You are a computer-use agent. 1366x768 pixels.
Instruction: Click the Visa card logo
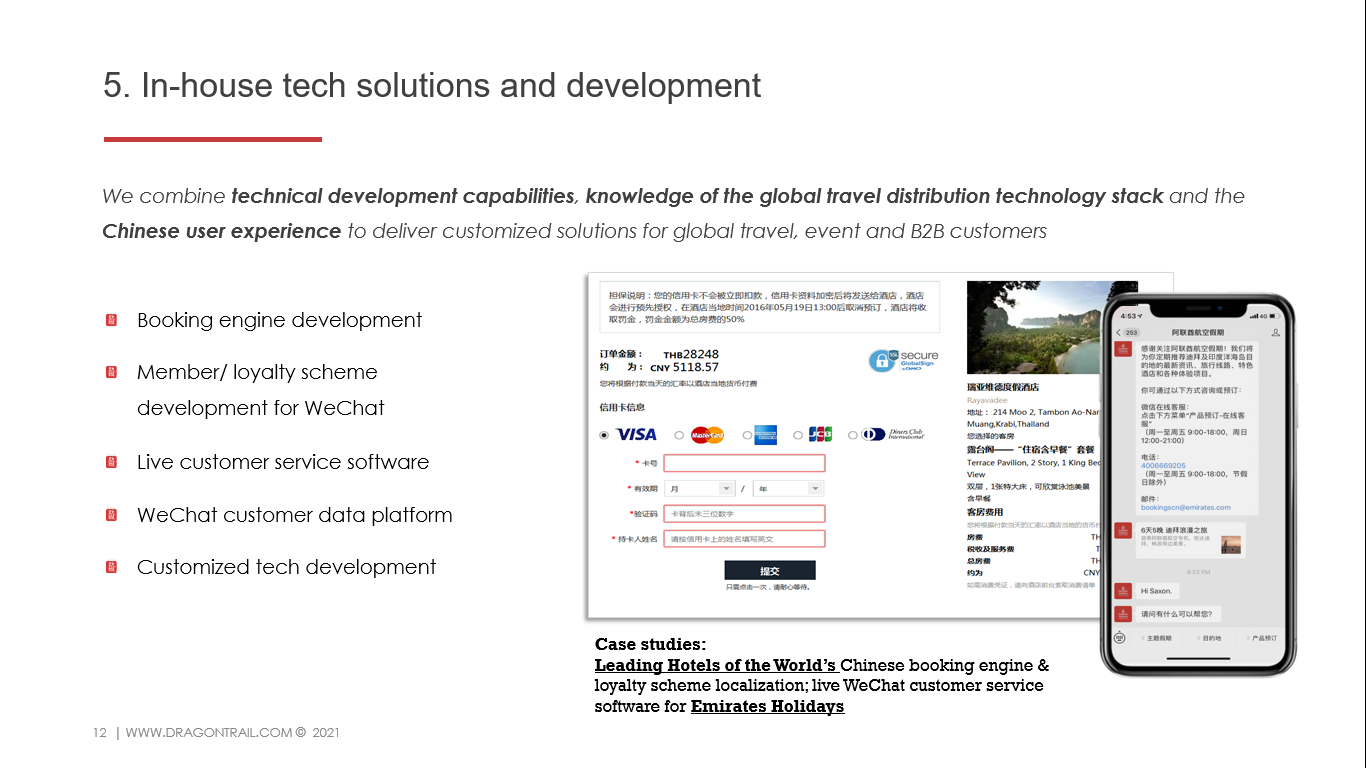[636, 435]
